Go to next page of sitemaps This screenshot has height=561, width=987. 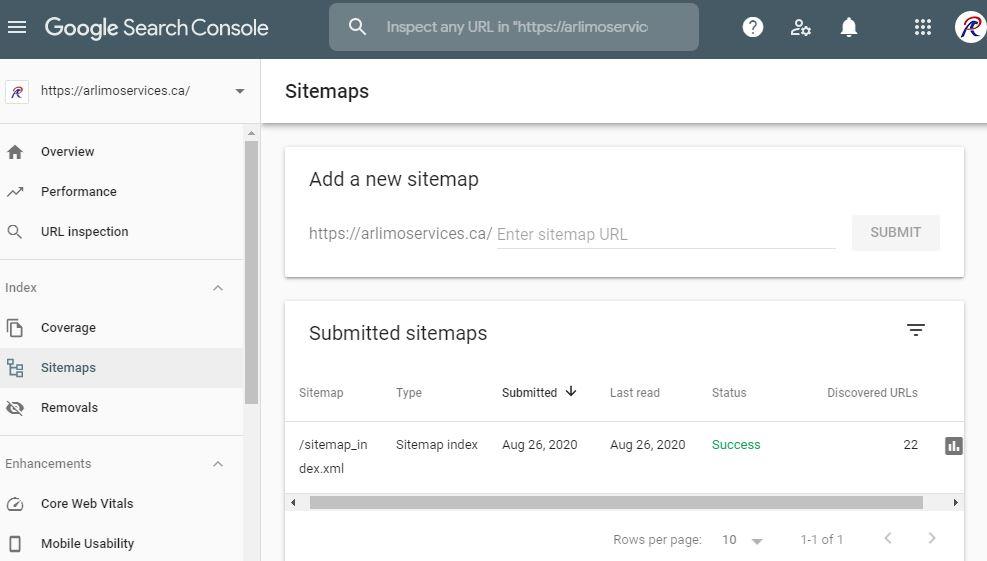[x=932, y=538]
